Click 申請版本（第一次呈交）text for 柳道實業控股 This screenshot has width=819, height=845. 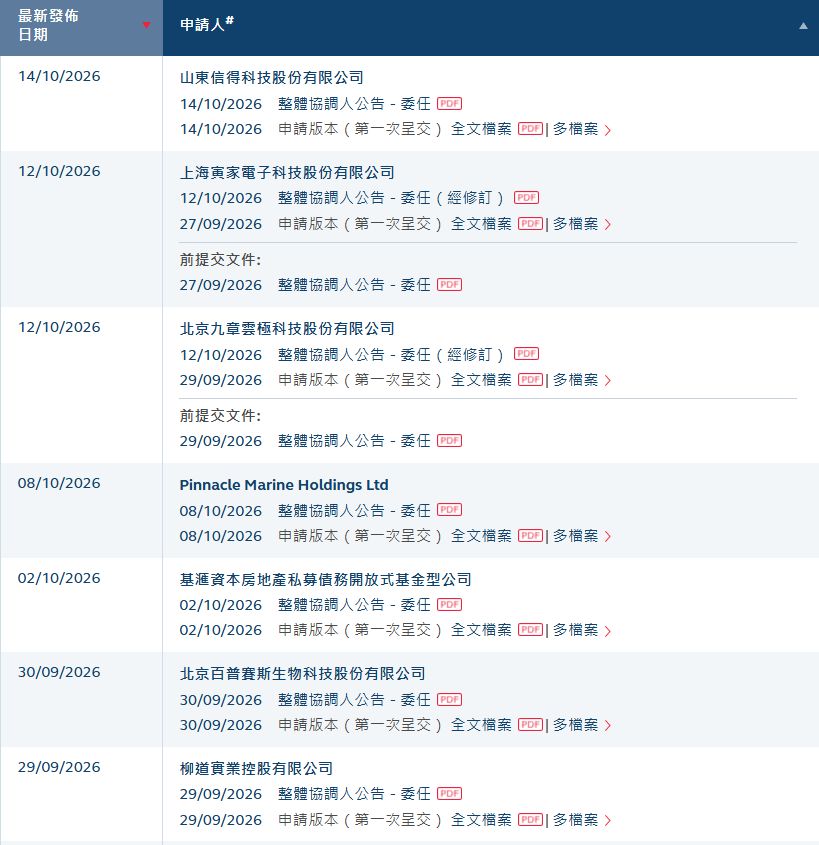point(360,820)
